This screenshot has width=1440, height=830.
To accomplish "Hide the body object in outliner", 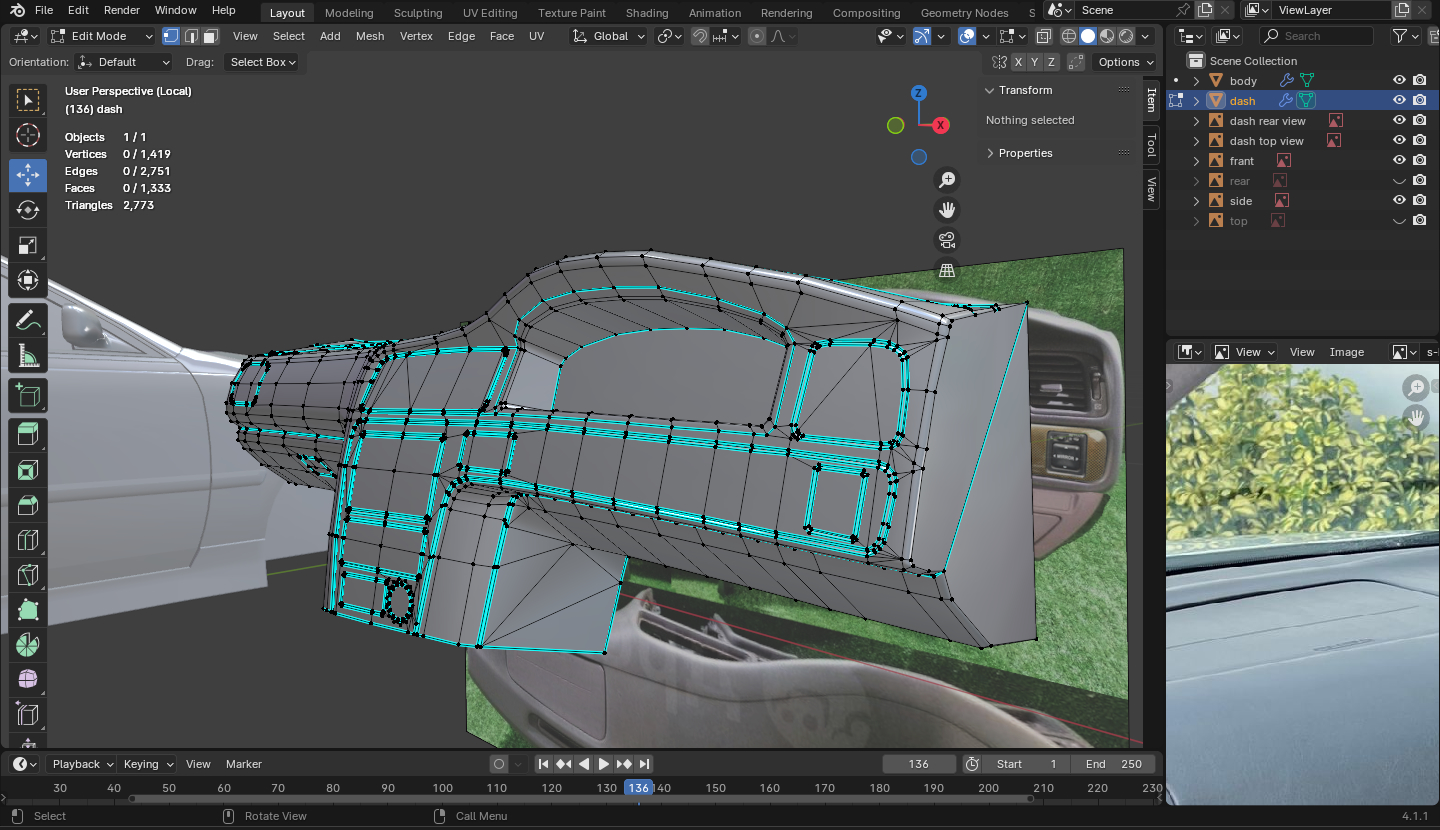I will pyautogui.click(x=1399, y=81).
